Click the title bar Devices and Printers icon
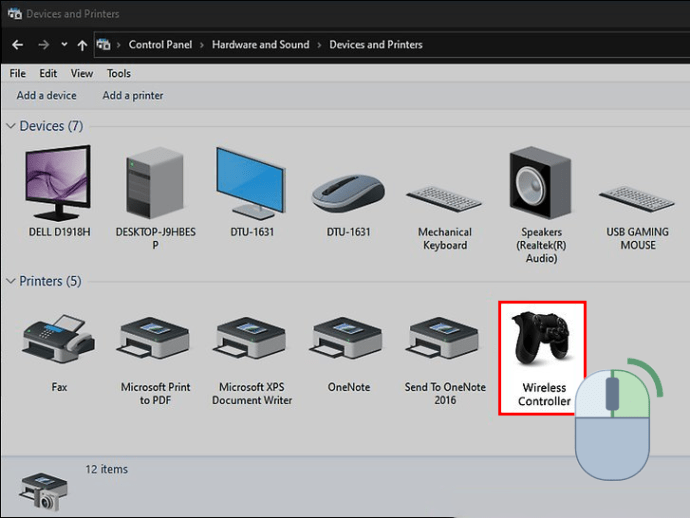690x518 pixels. 15,14
